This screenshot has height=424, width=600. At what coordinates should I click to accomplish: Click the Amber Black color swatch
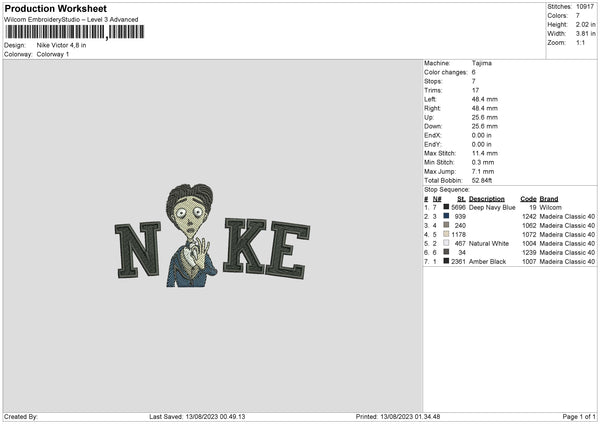(x=446, y=261)
